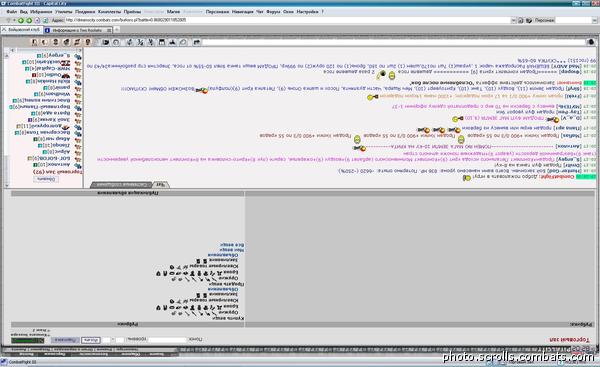Click the first round portrait toolbar icon

[x=34, y=42]
